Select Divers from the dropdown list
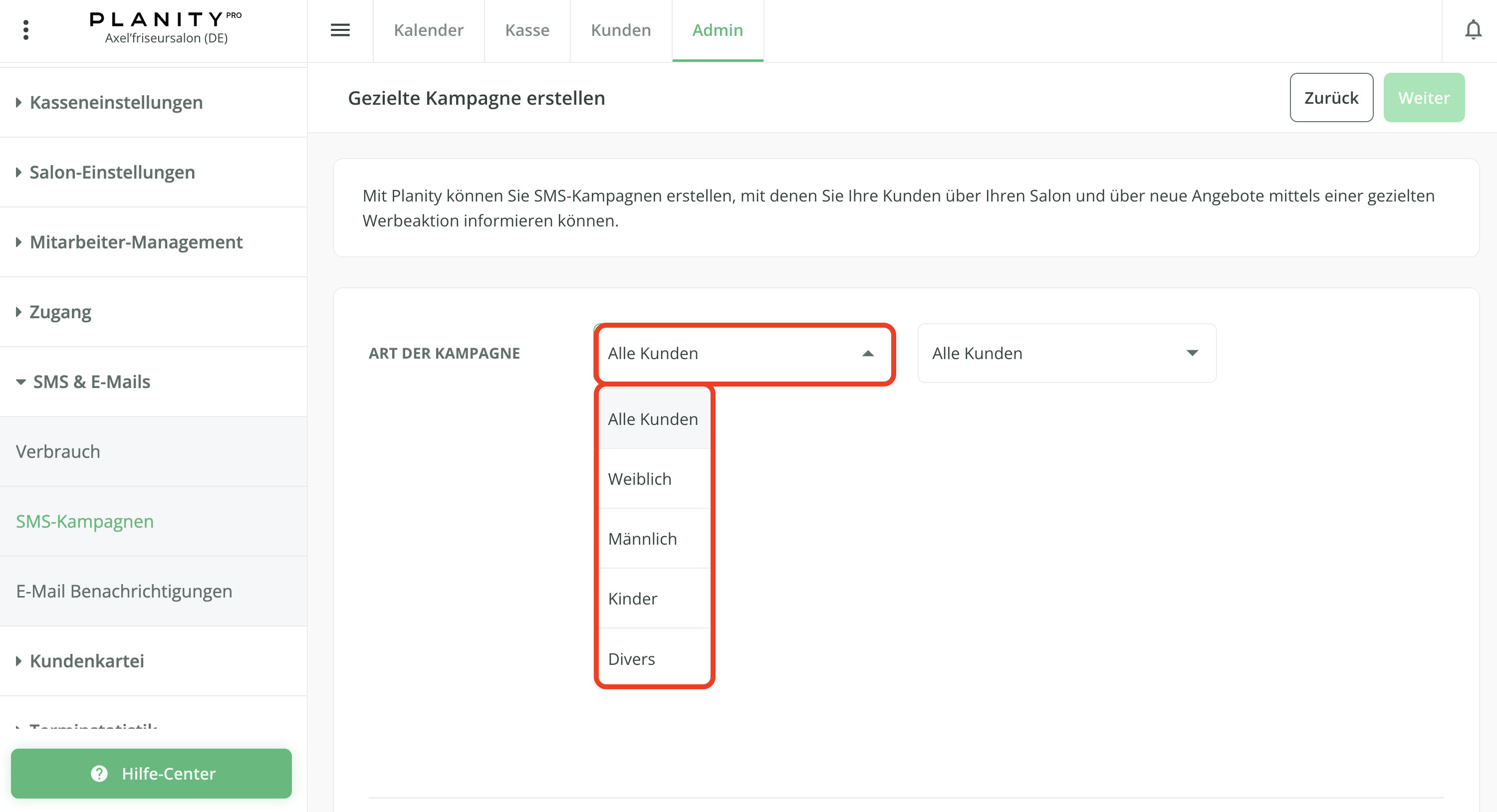 pos(654,659)
